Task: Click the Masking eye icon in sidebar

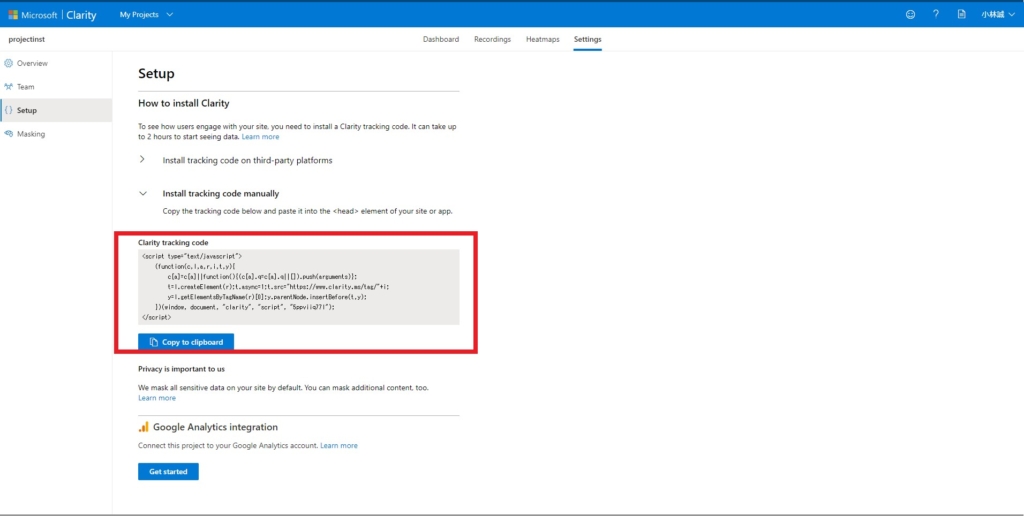Action: [x=8, y=134]
